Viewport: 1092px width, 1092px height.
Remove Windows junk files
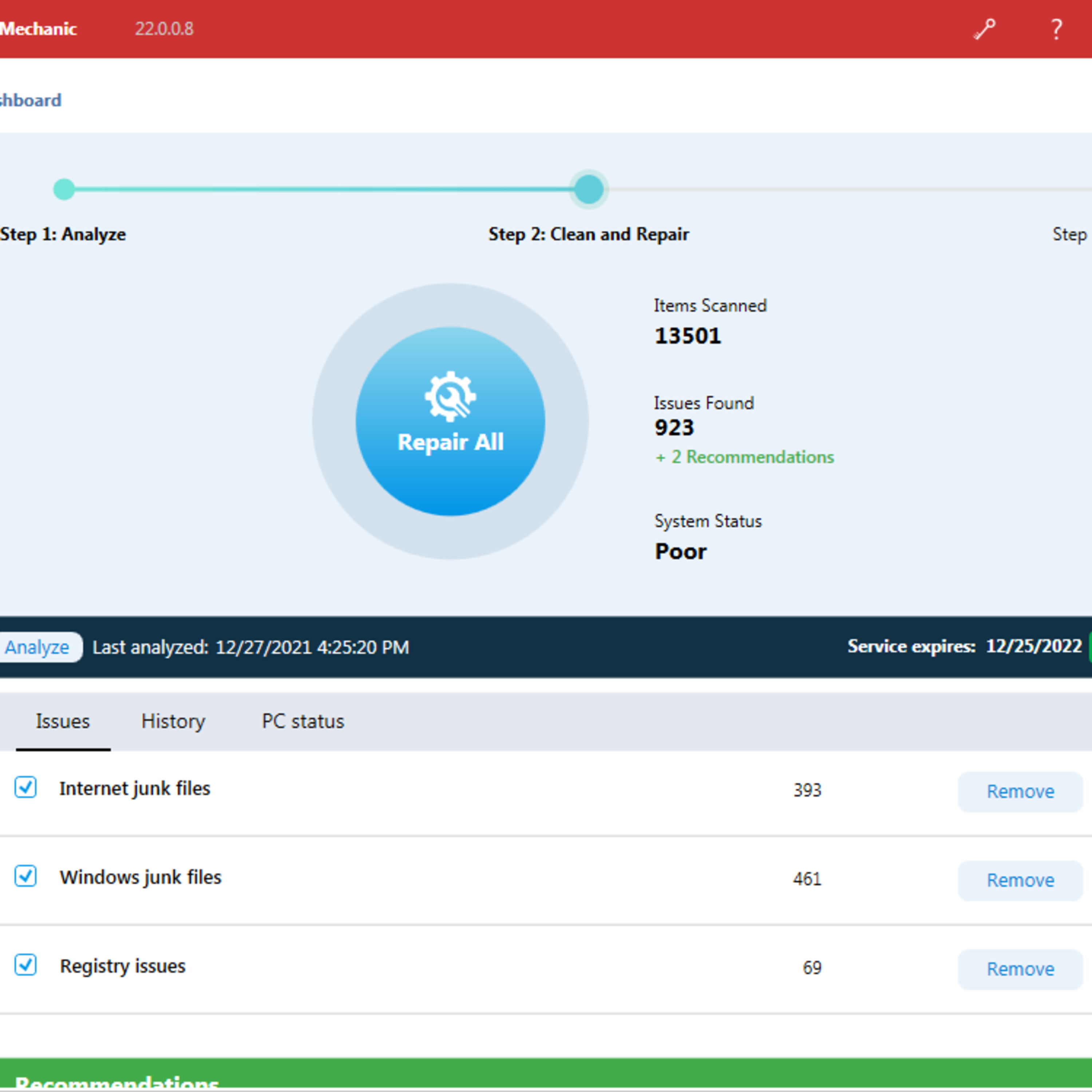[1020, 880]
